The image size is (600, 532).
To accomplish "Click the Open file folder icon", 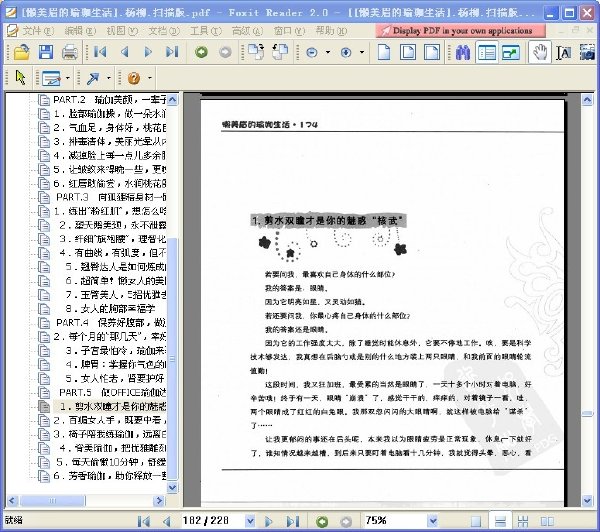I will point(21,52).
